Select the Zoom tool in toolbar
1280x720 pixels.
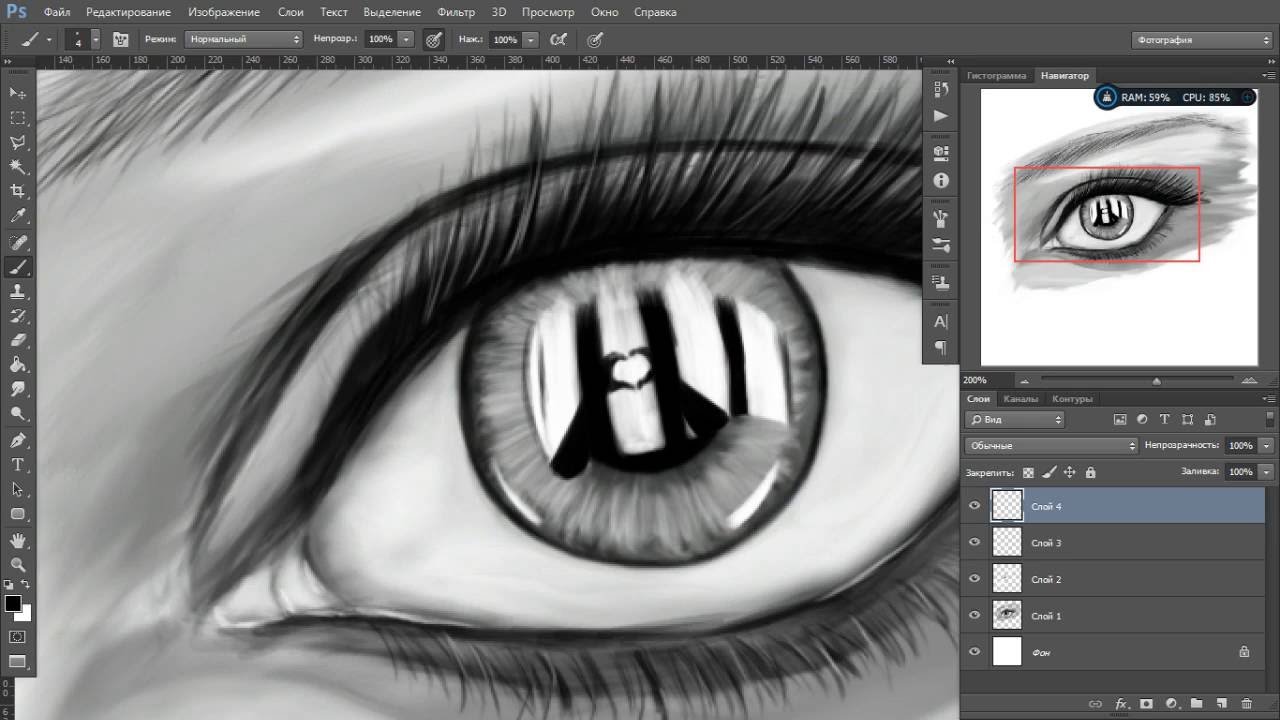18,565
